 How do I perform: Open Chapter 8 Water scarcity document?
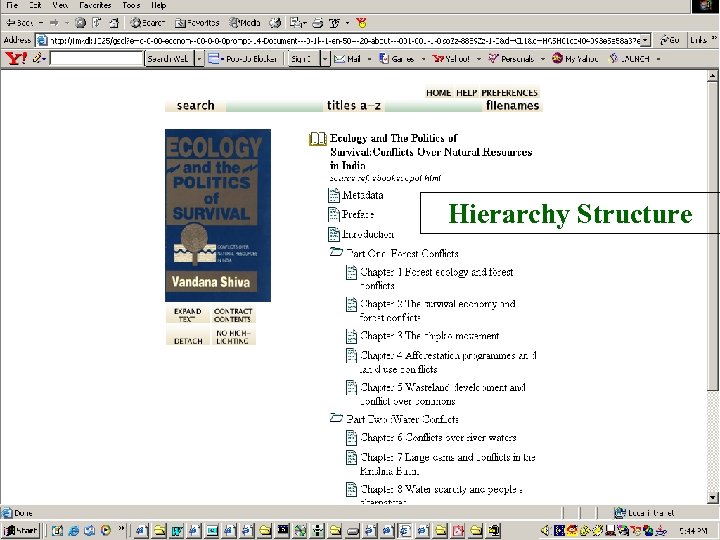point(351,489)
